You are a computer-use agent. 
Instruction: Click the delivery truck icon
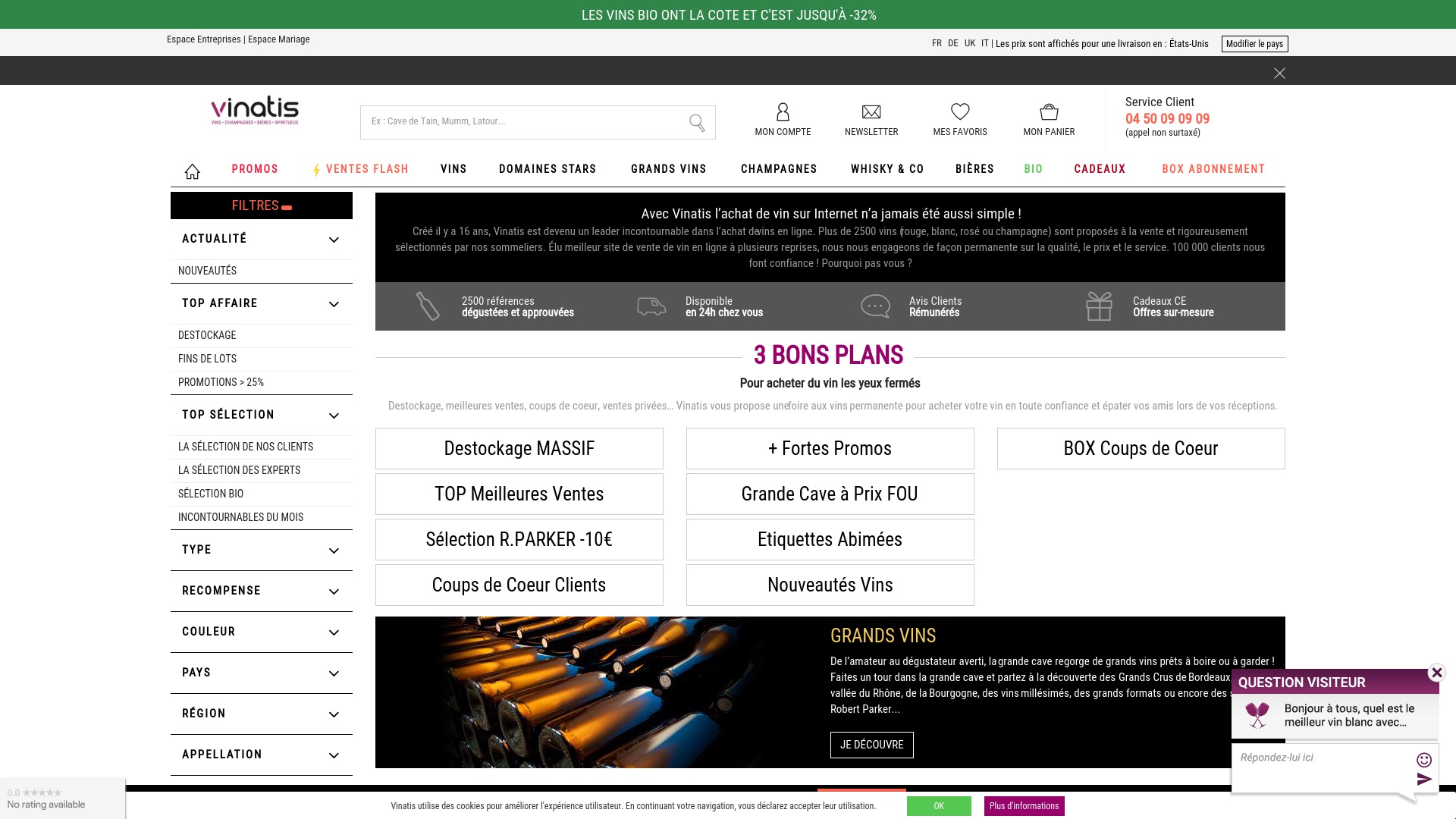point(651,306)
